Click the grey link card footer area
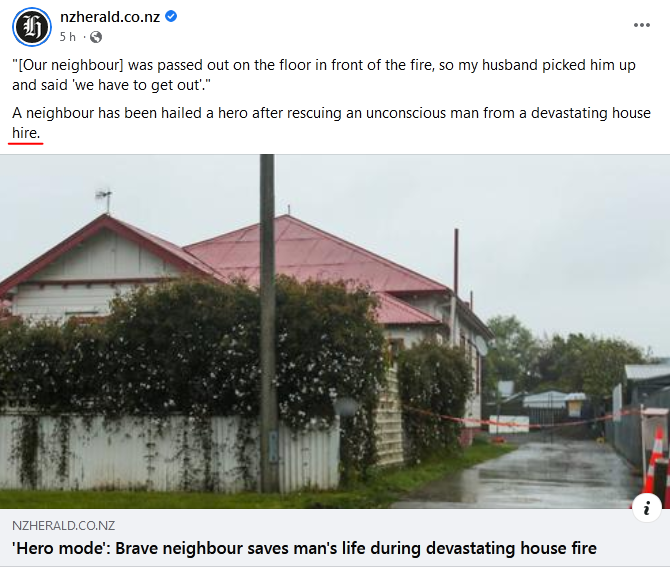Image resolution: width=670 pixels, height=579 pixels. pyautogui.click(x=335, y=538)
